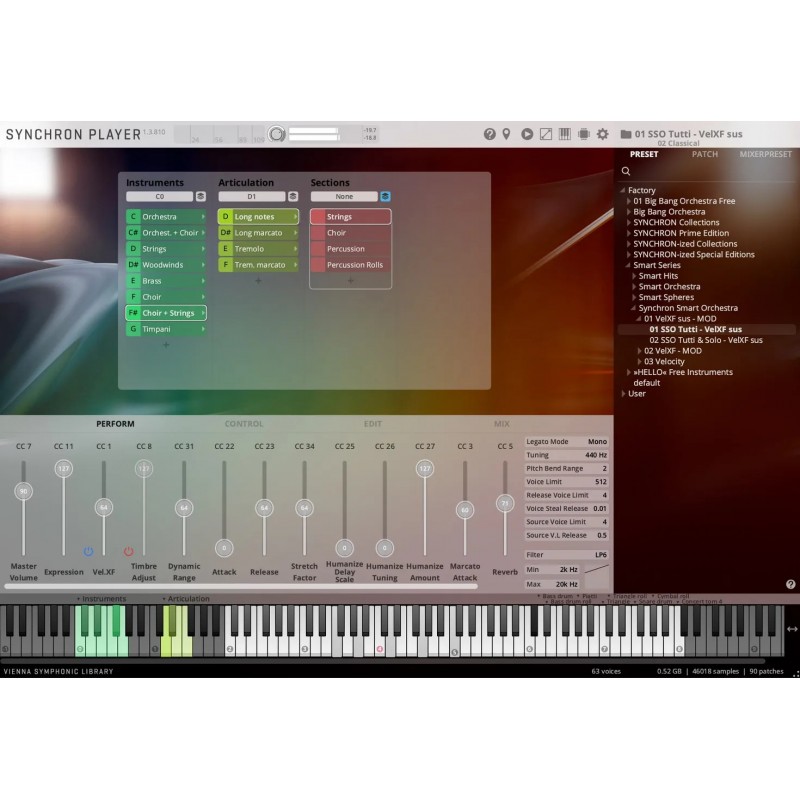Toggle the blue Vel.XF power button
800x800 pixels.
pyautogui.click(x=88, y=551)
